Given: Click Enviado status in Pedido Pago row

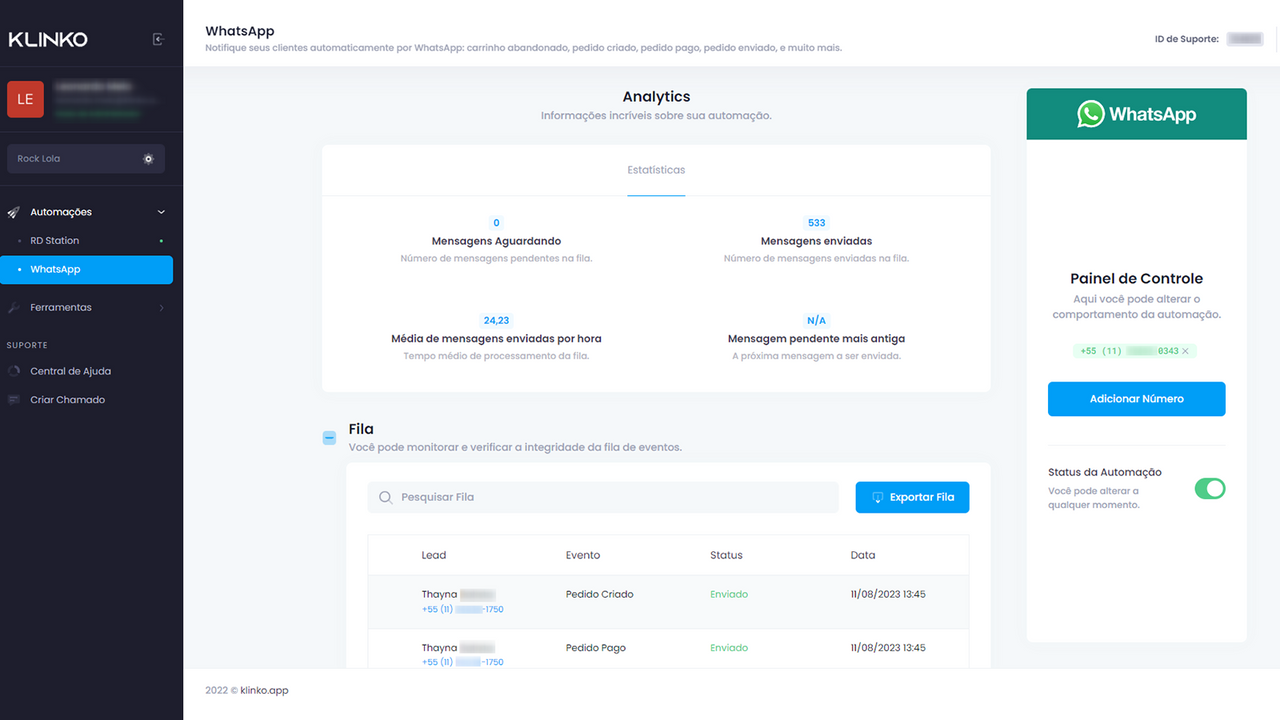Looking at the screenshot, I should click(729, 648).
